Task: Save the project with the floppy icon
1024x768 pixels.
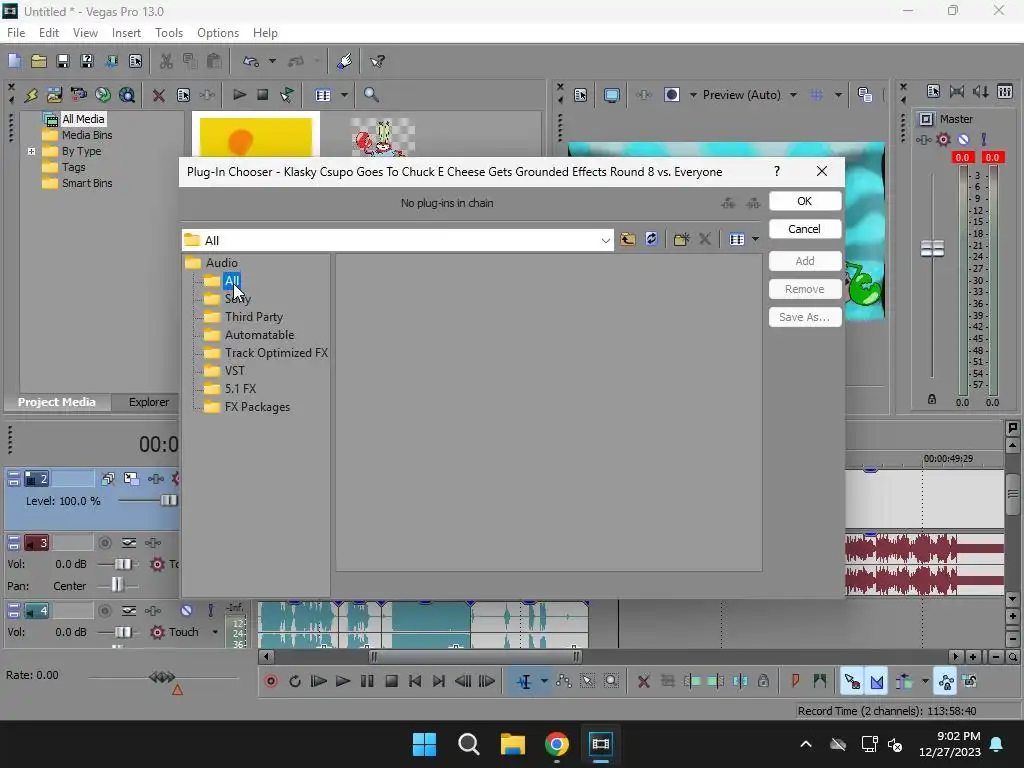Action: point(63,61)
